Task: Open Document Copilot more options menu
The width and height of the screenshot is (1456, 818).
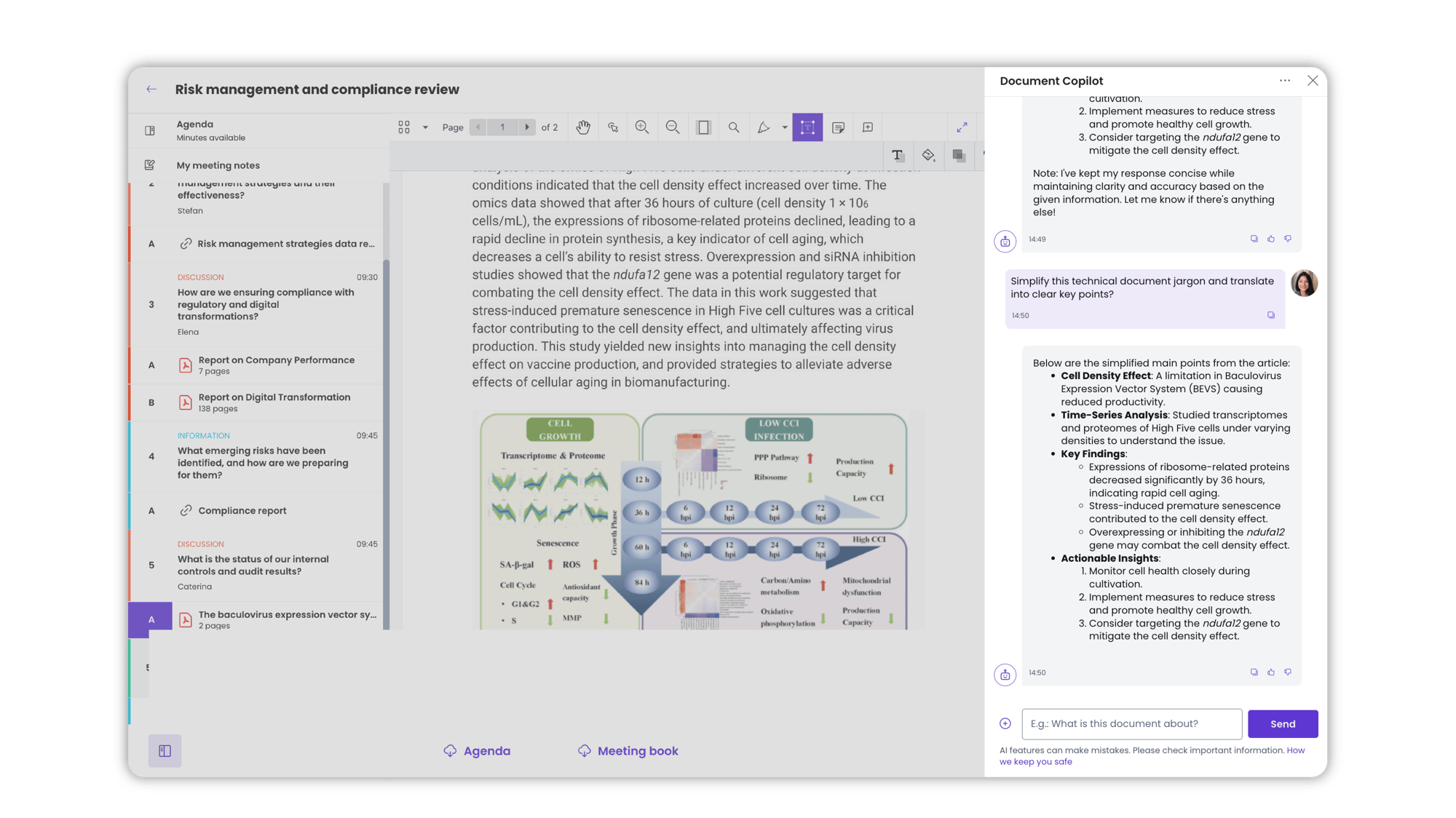Action: click(x=1285, y=81)
